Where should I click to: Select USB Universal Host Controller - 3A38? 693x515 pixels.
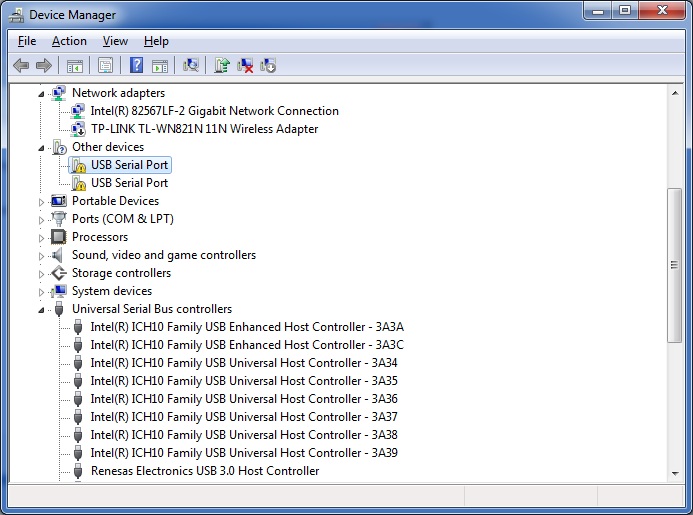pos(244,435)
